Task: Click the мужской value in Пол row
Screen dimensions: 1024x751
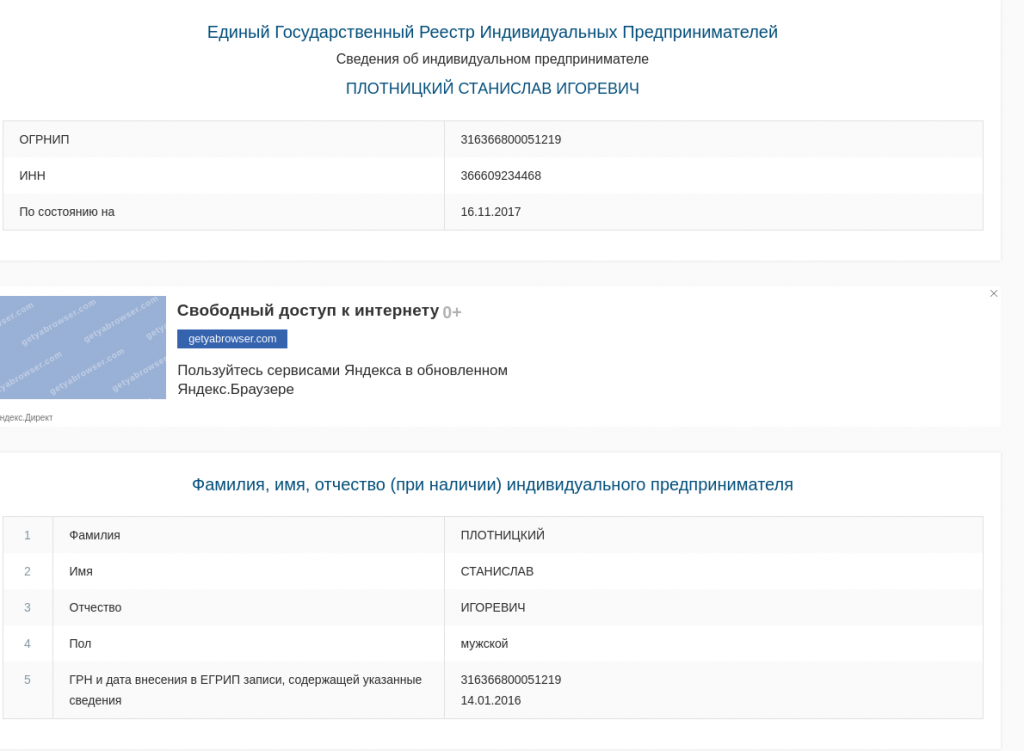Action: tap(484, 643)
